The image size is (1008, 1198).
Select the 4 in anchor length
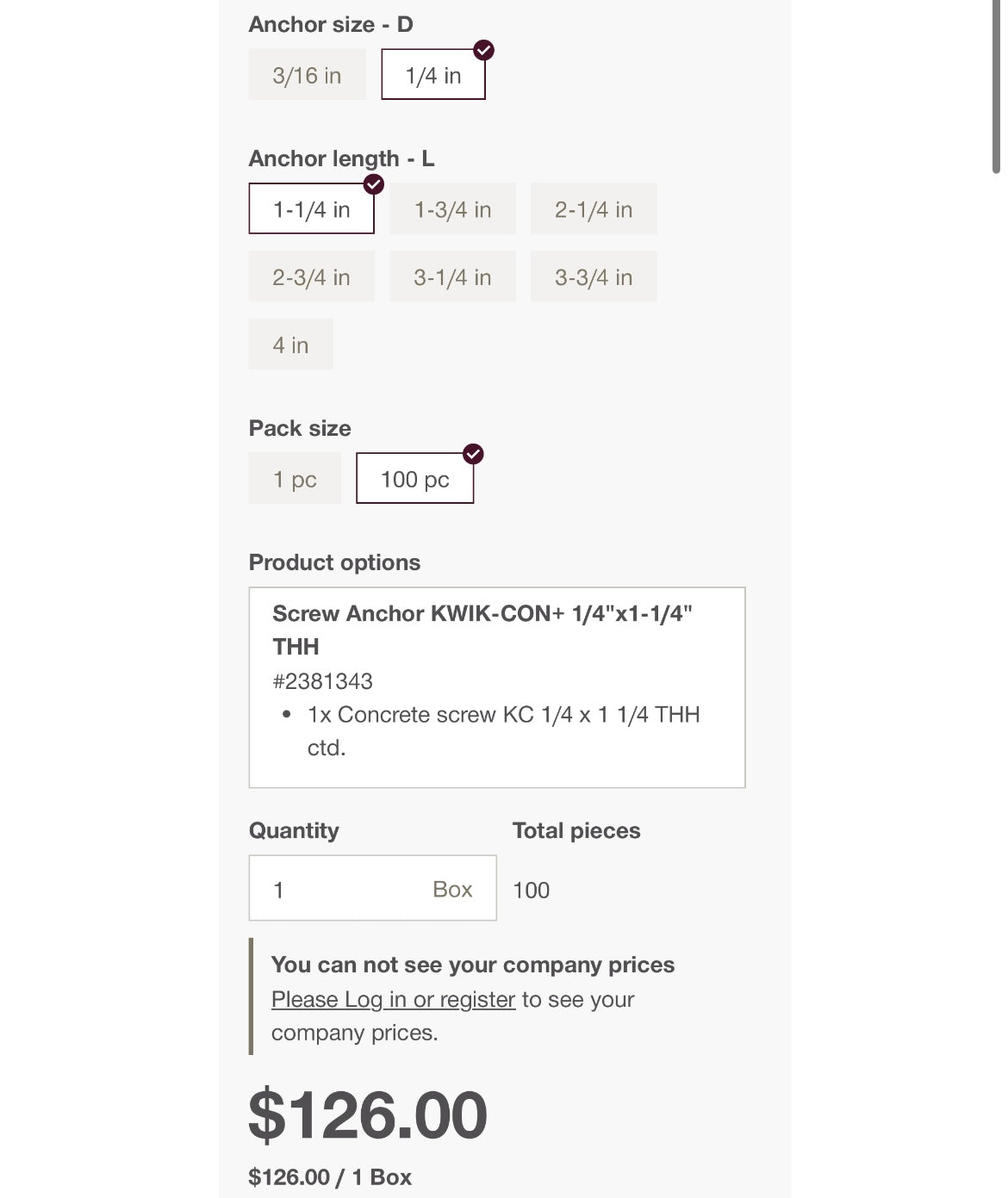(x=290, y=345)
